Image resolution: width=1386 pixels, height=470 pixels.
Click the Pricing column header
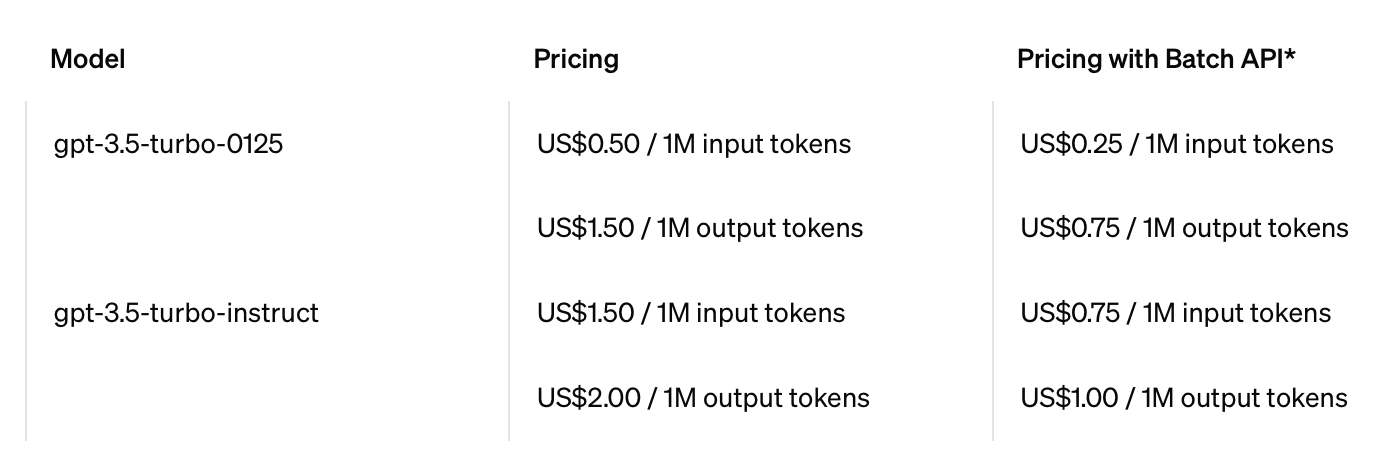[x=576, y=59]
